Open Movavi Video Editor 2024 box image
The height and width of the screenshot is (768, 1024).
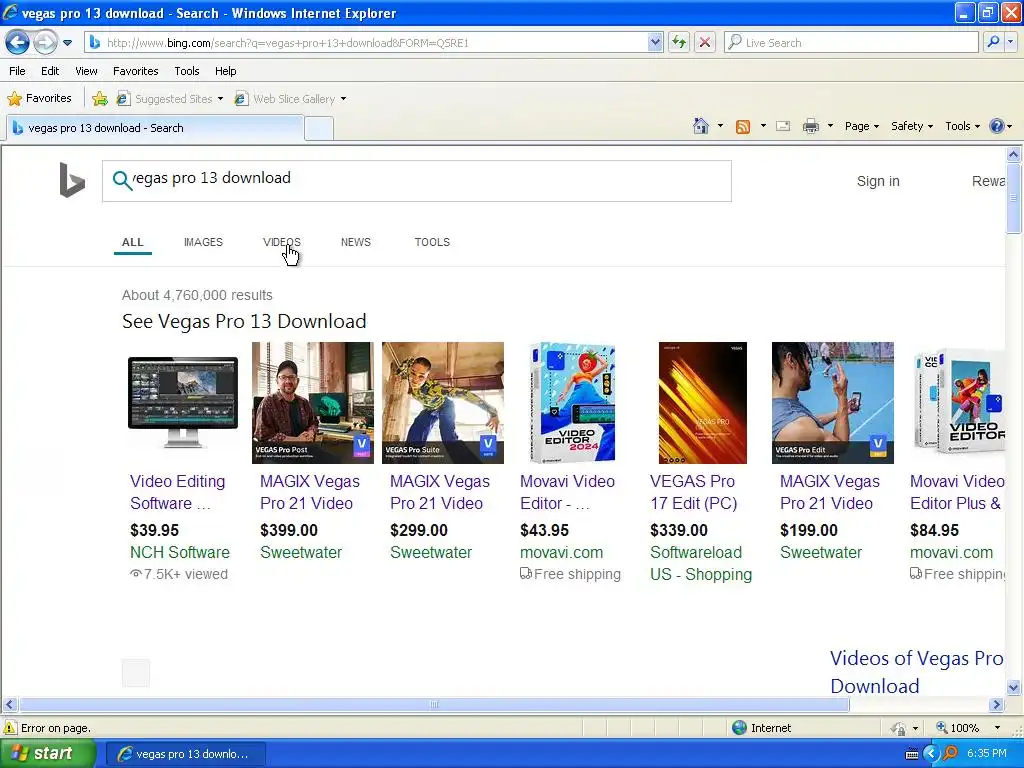click(x=573, y=403)
